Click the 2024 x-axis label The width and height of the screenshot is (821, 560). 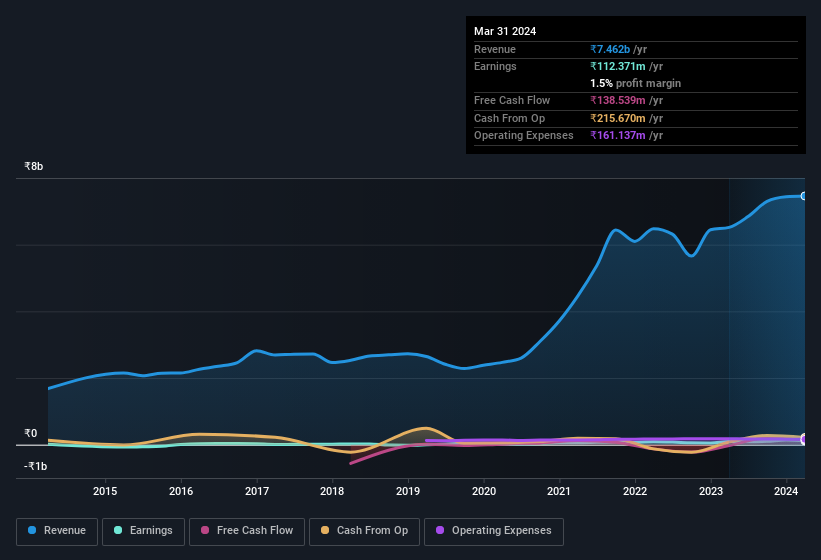pyautogui.click(x=786, y=491)
